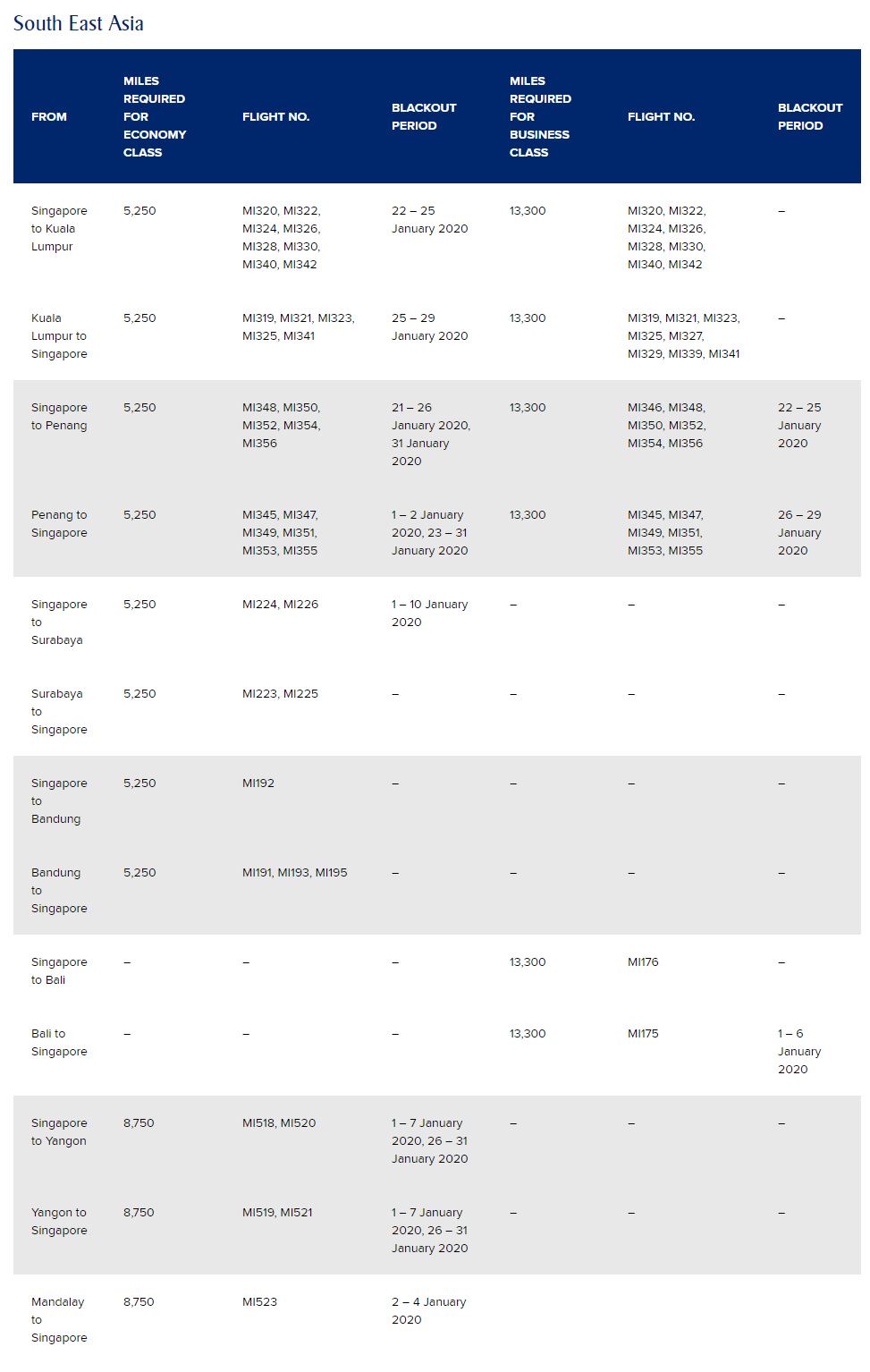This screenshot has width=870, height=1372.
Task: Click Miles Required for Economy Class header
Action: pos(154,116)
